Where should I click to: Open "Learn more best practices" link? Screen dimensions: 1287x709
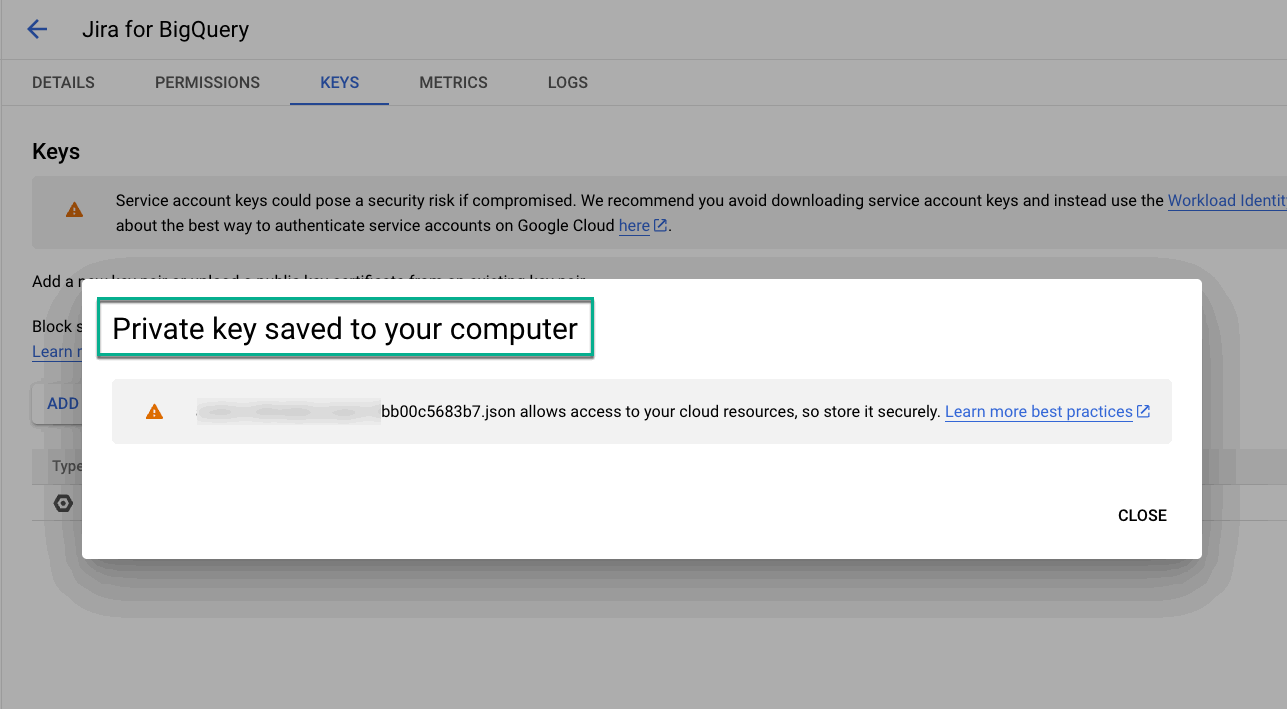pyautogui.click(x=1037, y=410)
